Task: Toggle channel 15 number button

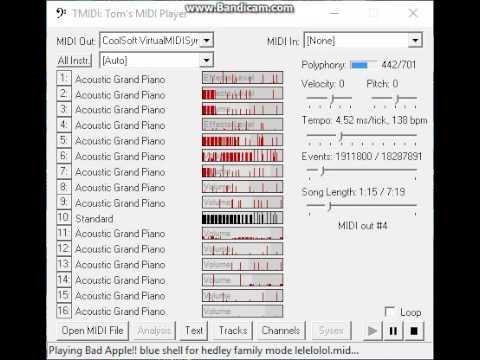Action: (64, 295)
